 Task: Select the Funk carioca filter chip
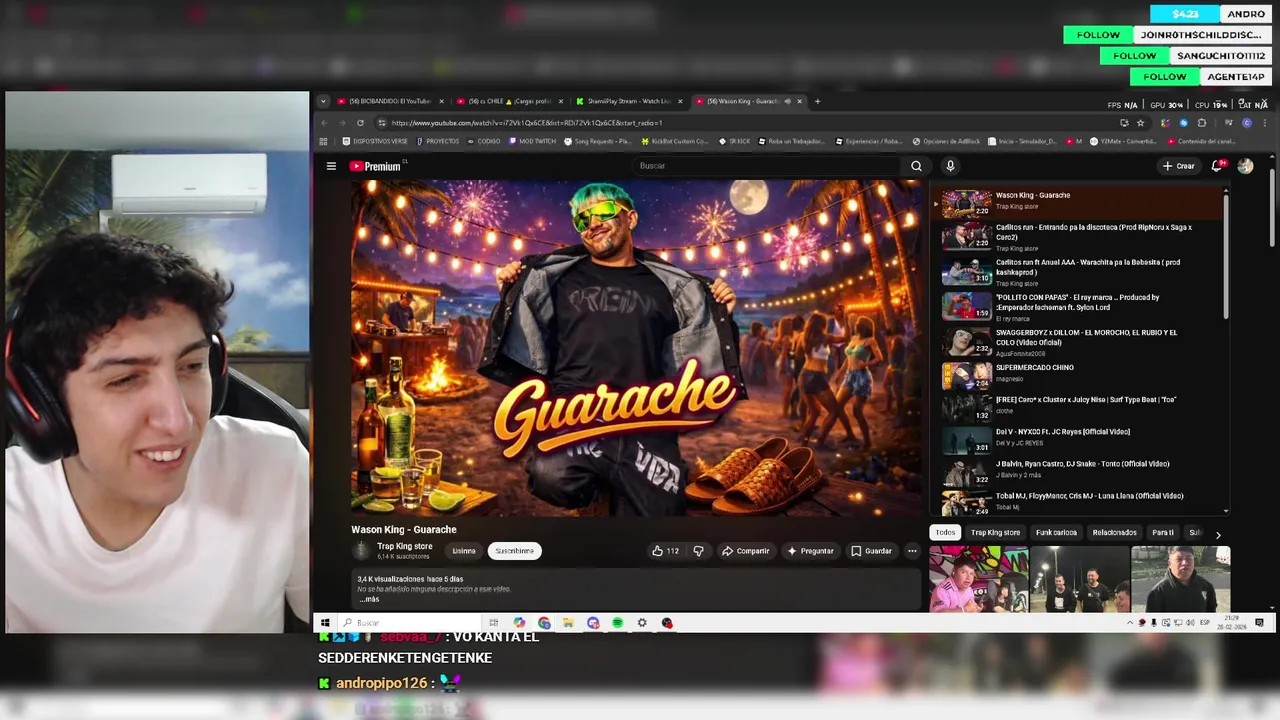coord(1056,533)
